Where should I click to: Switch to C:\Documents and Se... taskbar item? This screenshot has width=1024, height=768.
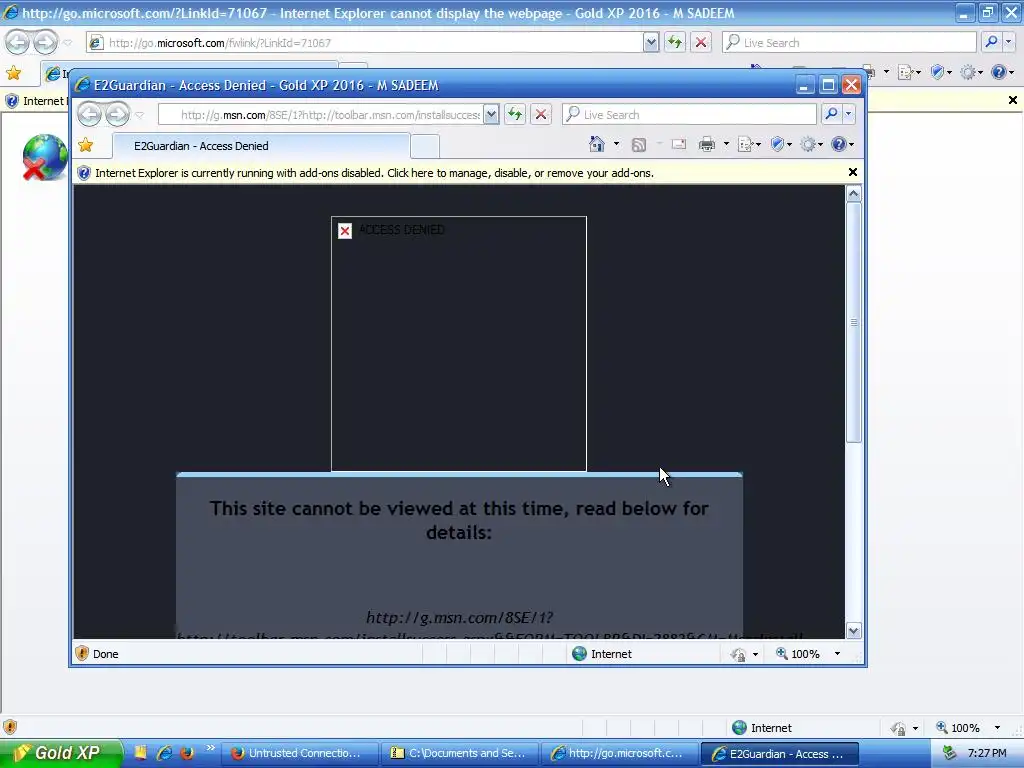460,753
